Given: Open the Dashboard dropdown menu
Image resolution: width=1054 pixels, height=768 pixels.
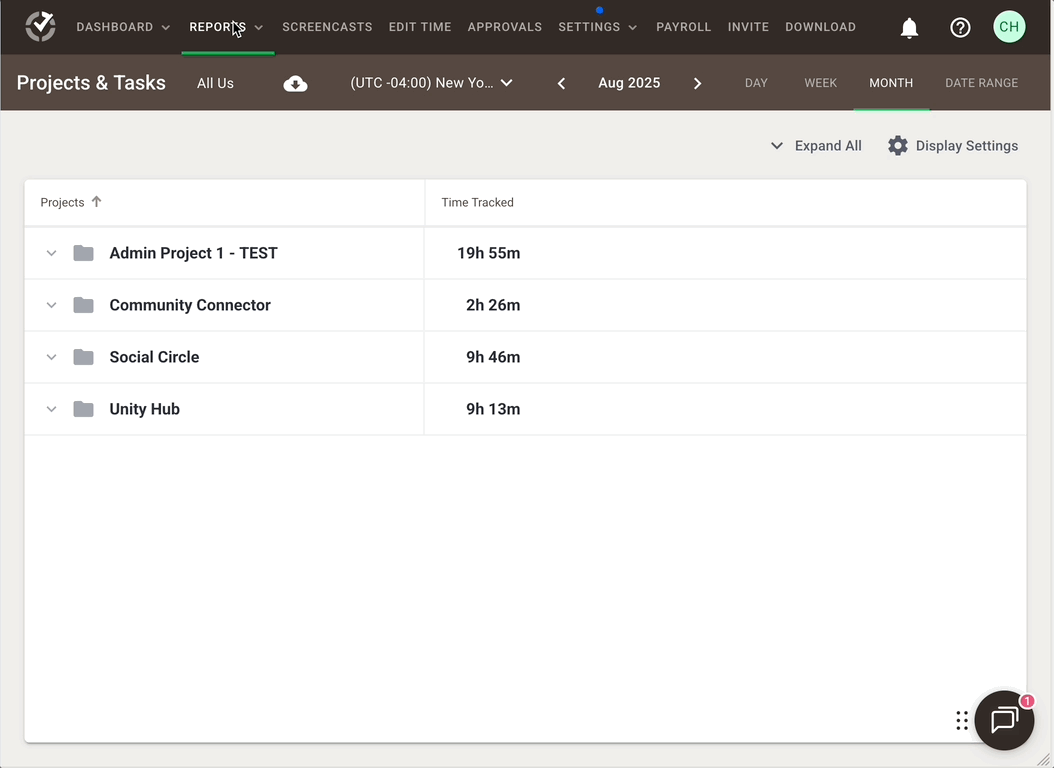Looking at the screenshot, I should [123, 27].
